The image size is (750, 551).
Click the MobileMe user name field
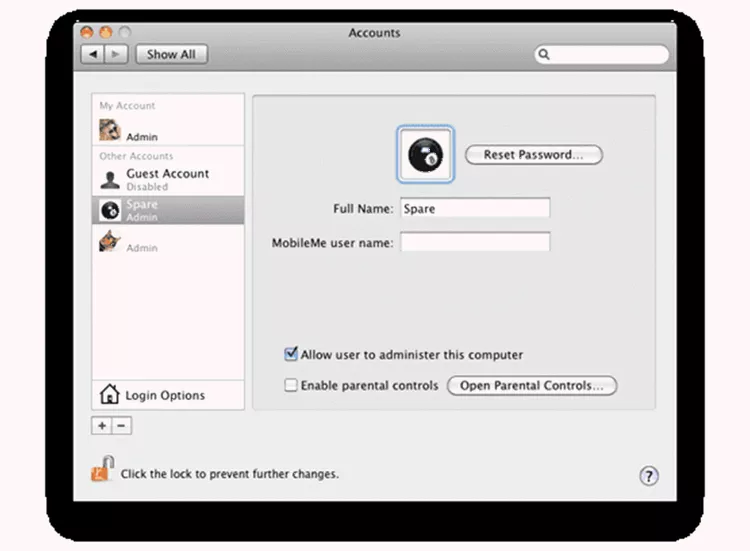click(475, 242)
